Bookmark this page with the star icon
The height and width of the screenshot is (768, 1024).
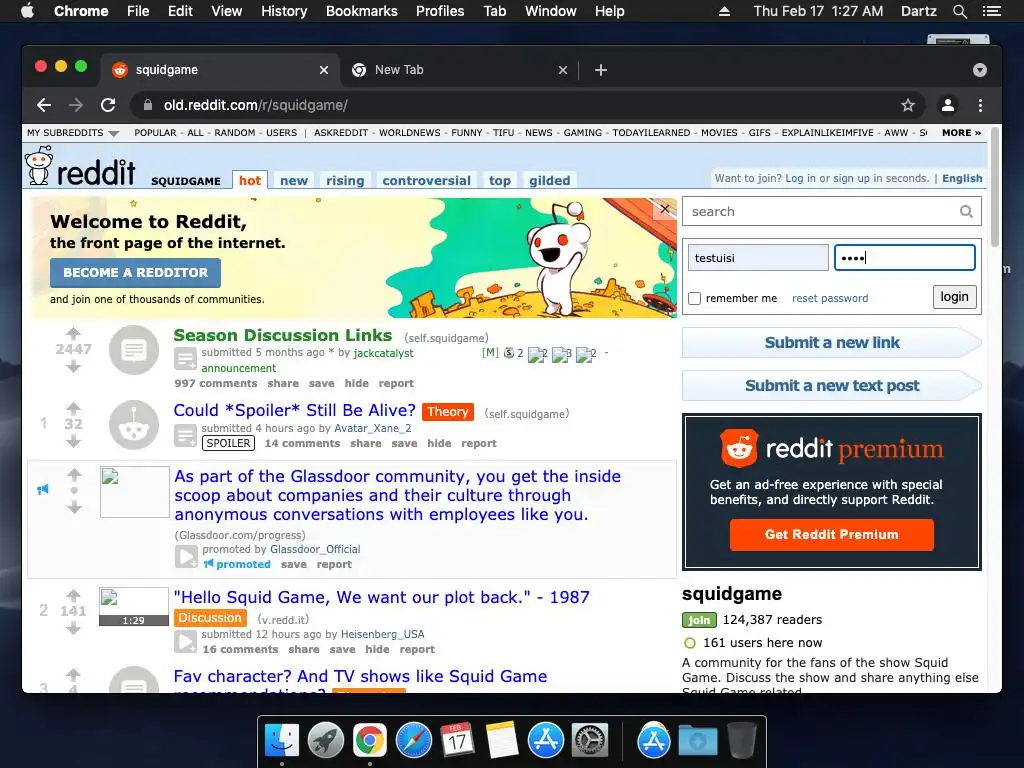click(x=908, y=105)
